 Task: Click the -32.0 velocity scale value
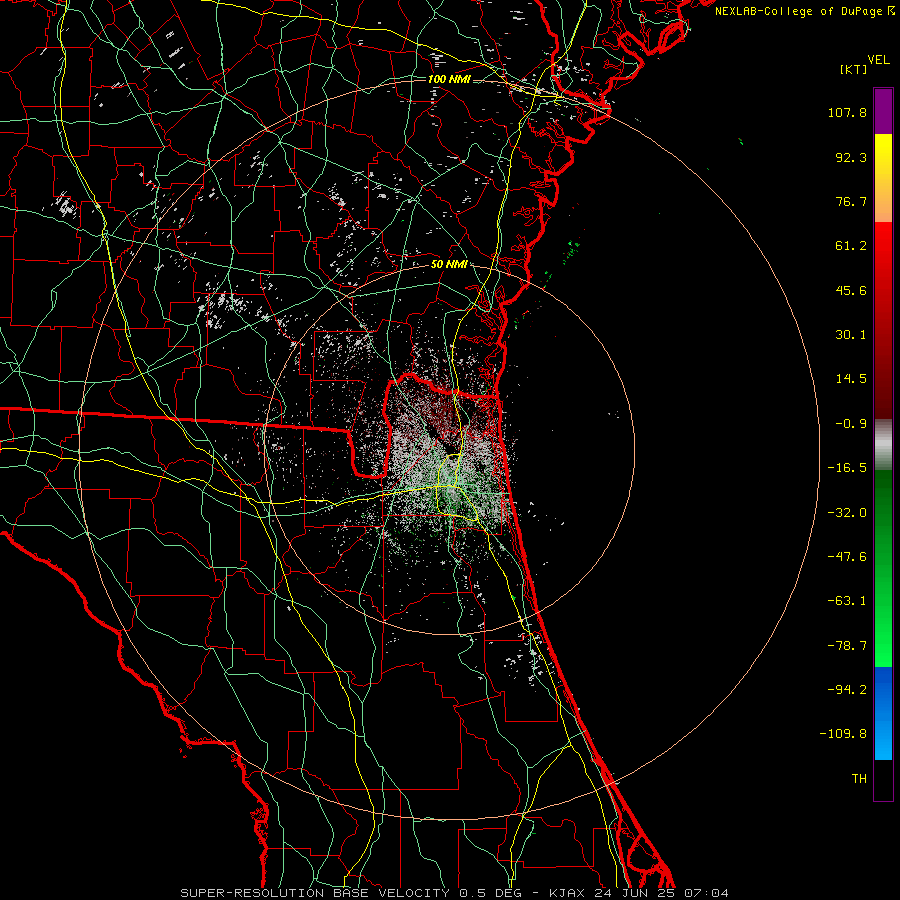[847, 513]
